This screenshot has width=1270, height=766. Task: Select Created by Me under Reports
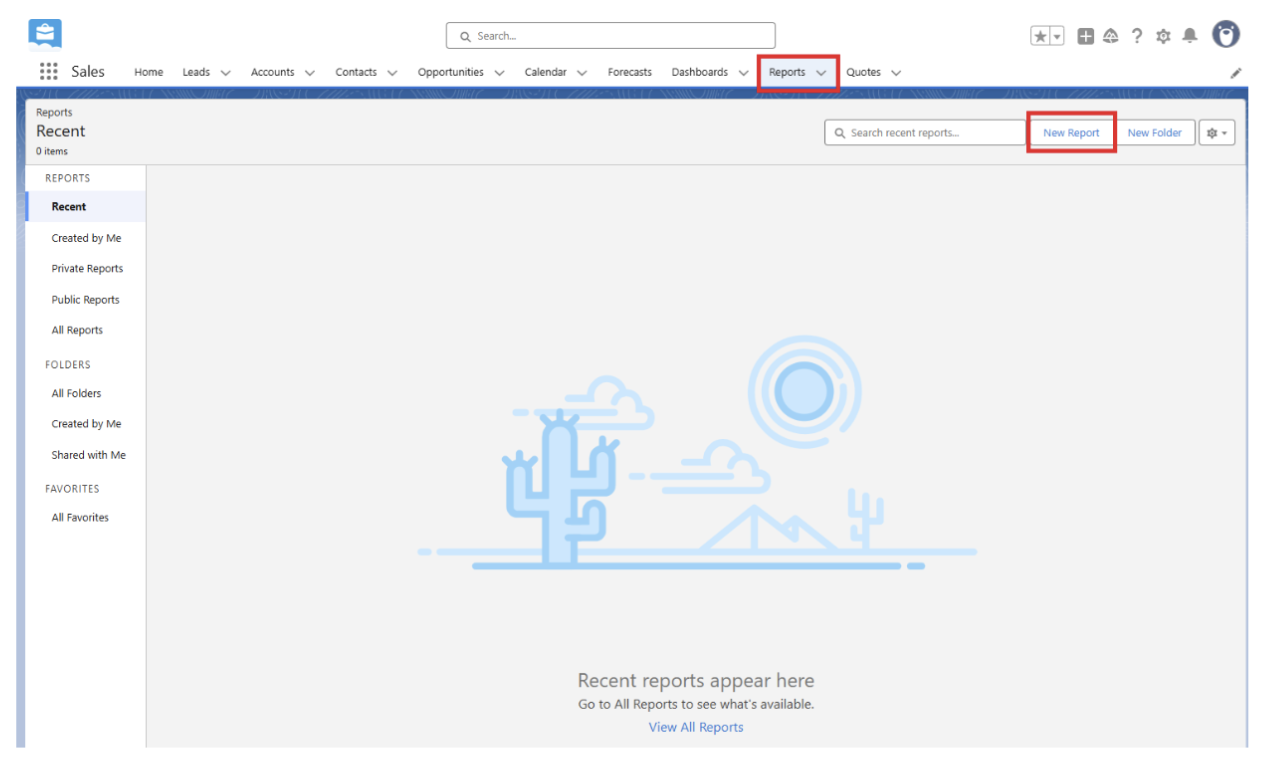[86, 238]
